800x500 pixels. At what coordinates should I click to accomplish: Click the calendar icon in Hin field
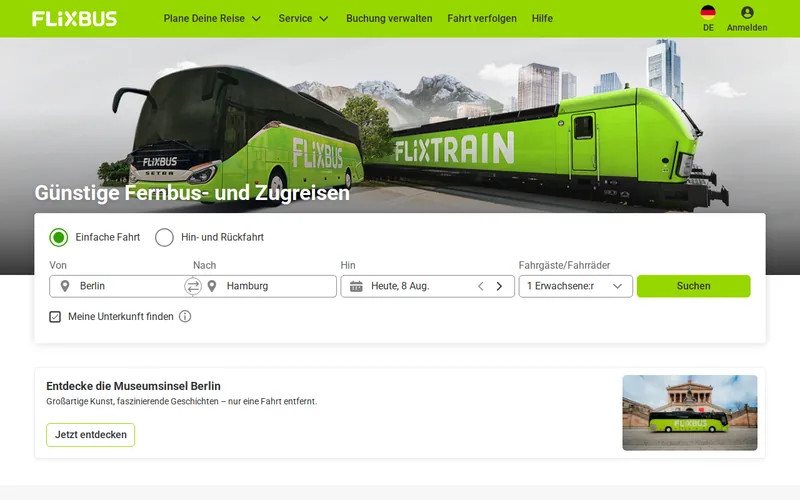356,286
